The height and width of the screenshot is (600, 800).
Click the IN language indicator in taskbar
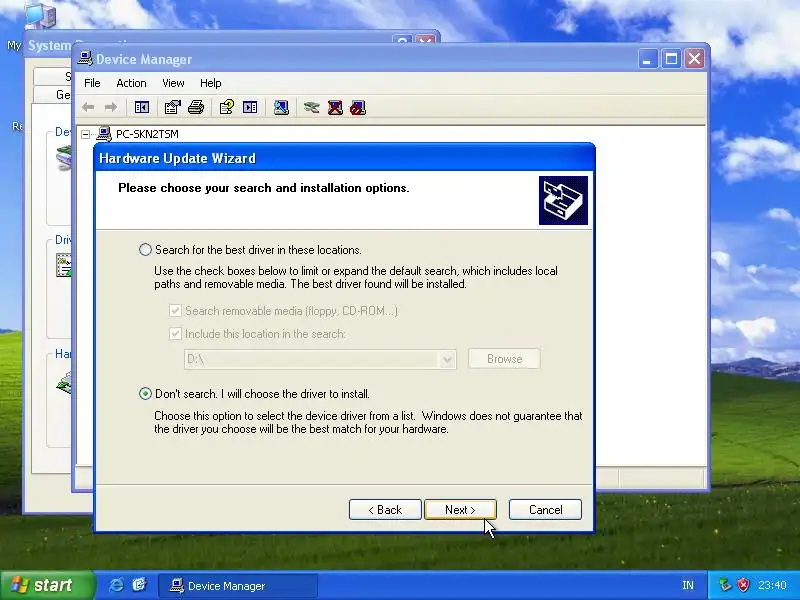click(x=688, y=585)
